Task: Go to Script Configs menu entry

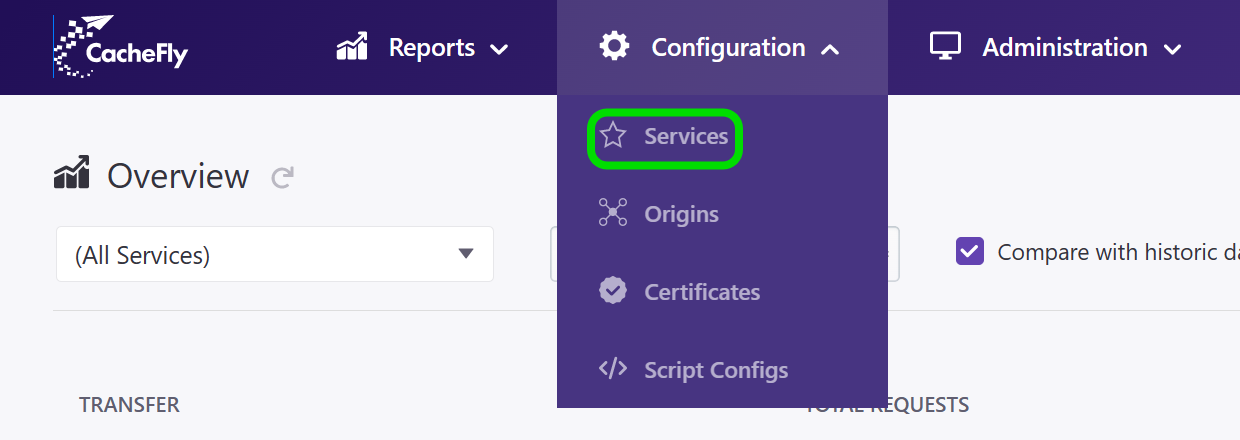Action: click(716, 370)
